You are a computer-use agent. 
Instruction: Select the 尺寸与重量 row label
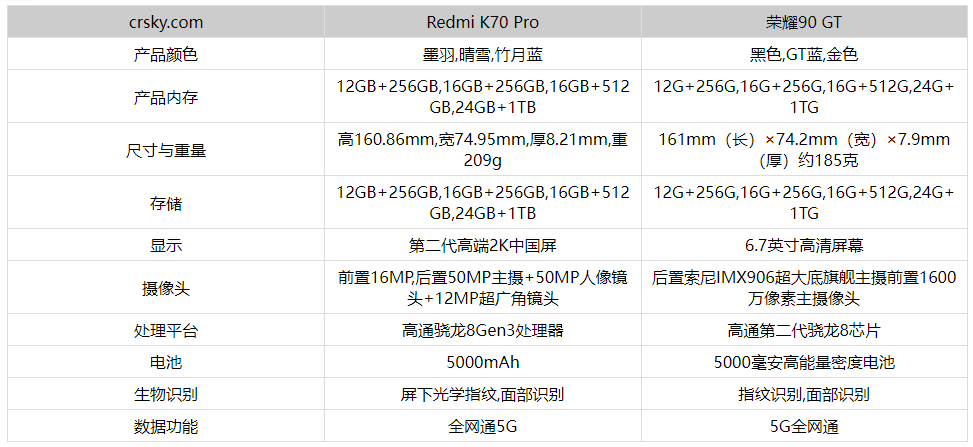coord(164,150)
